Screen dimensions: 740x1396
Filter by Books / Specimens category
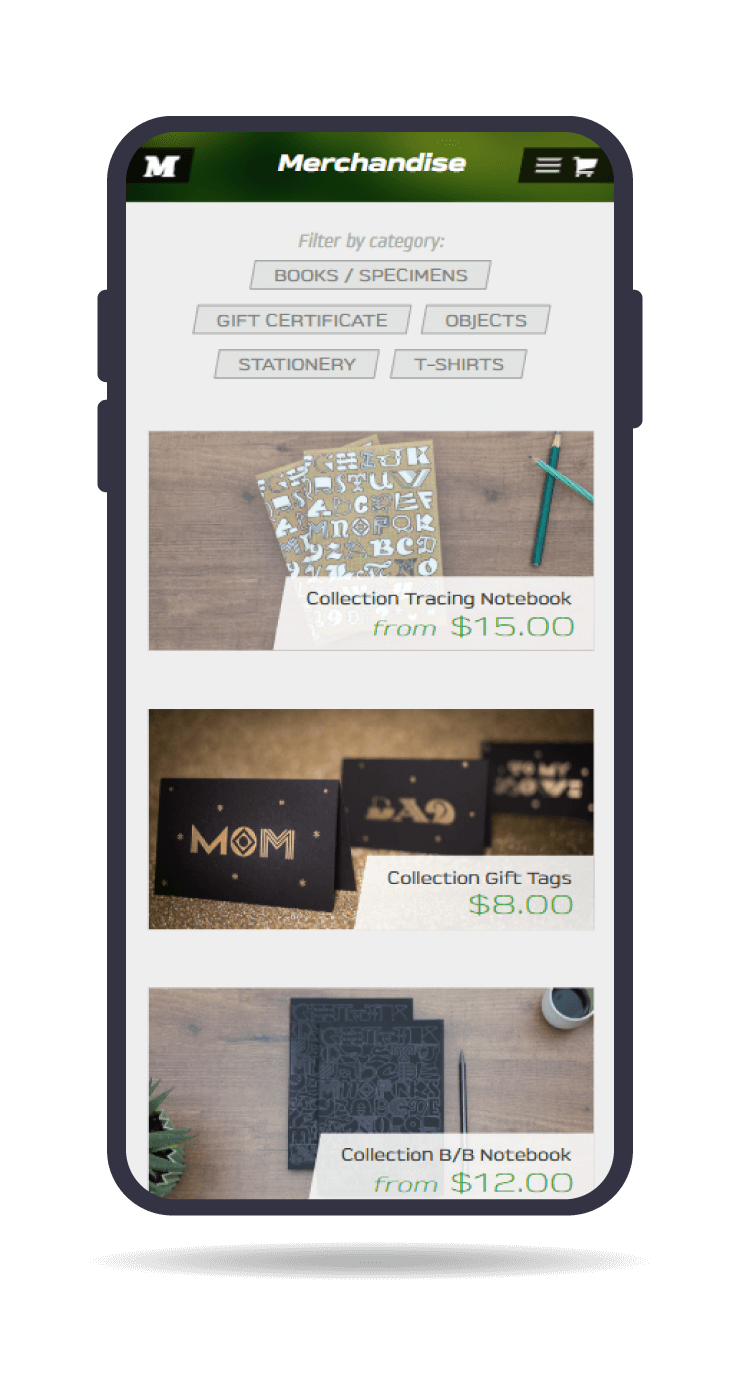tap(370, 275)
